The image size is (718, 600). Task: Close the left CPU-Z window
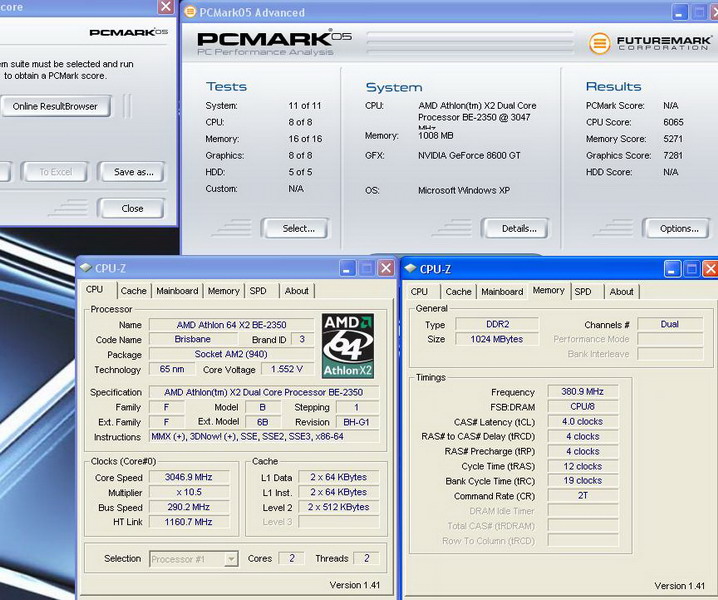pos(386,268)
